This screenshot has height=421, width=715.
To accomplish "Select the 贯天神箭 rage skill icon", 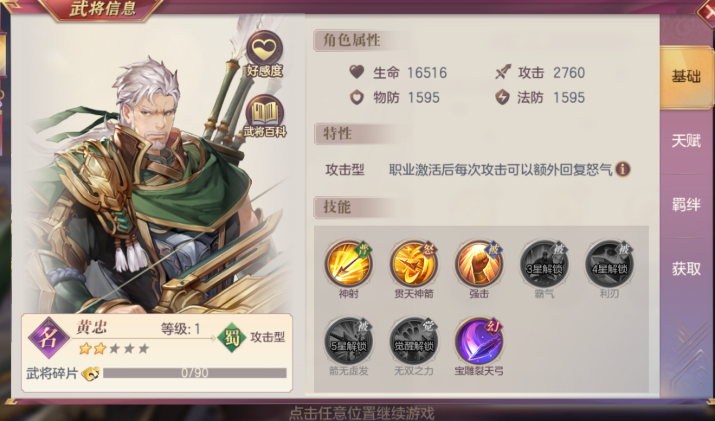I will pyautogui.click(x=414, y=264).
